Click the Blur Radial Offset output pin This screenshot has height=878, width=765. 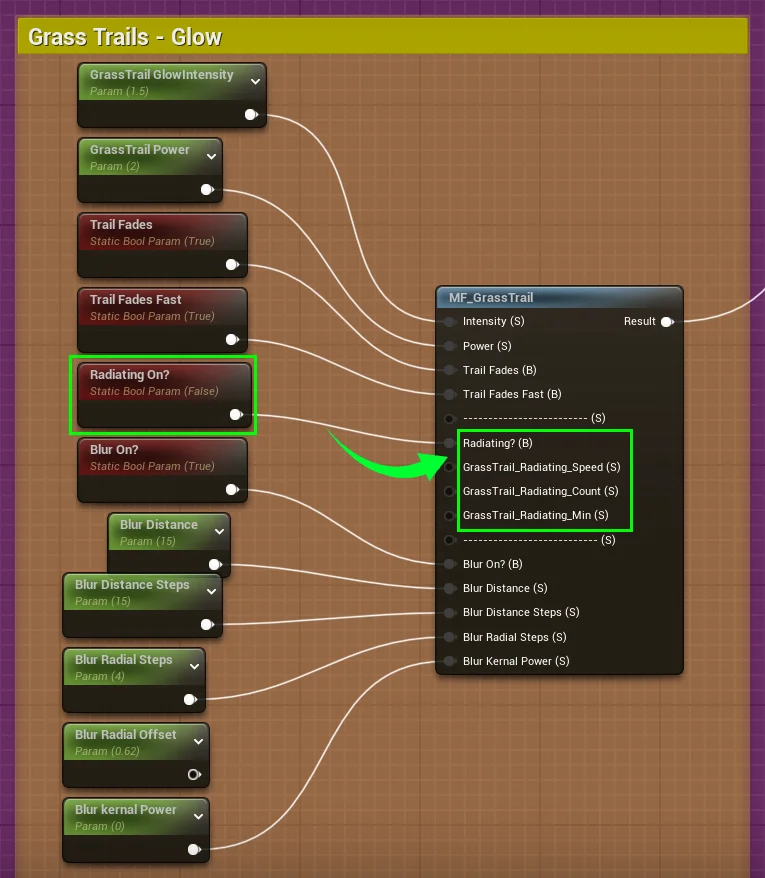coord(194,775)
